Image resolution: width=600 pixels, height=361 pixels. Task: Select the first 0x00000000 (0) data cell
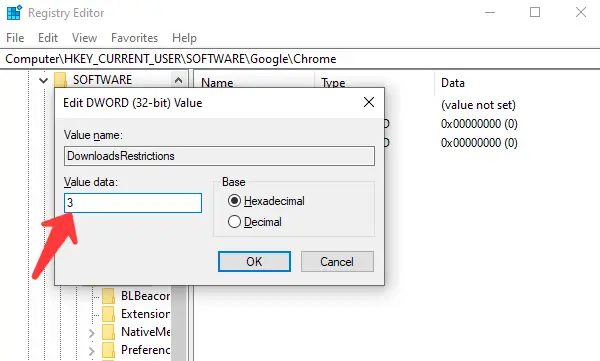pos(479,124)
